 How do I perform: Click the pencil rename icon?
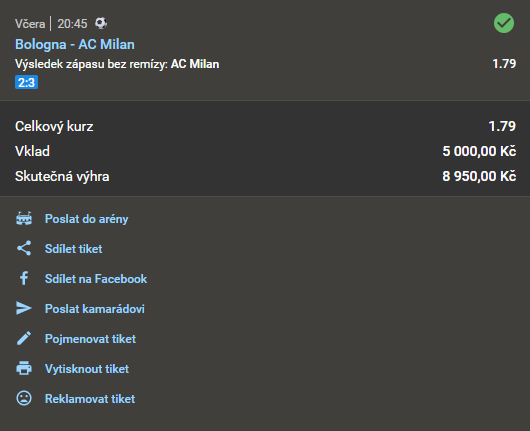(x=24, y=338)
